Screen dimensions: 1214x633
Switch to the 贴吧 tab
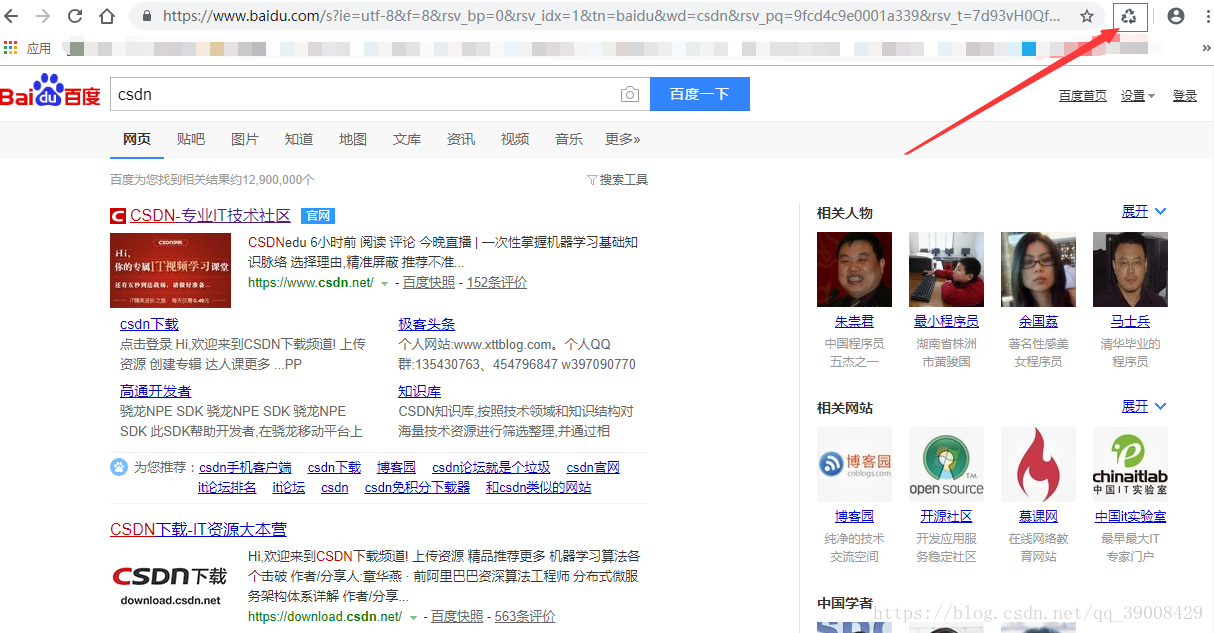click(191, 139)
